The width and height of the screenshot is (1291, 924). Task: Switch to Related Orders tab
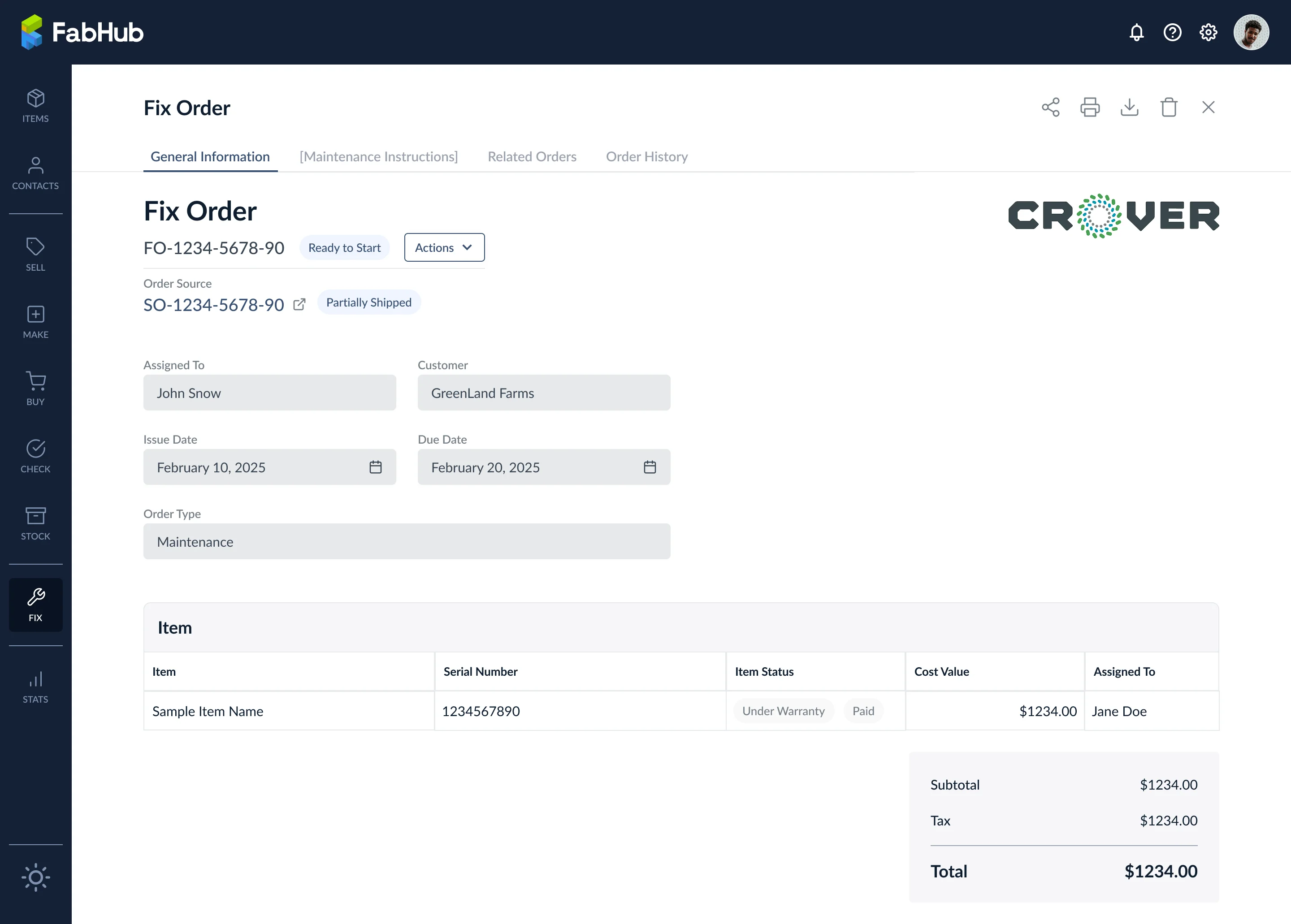(532, 156)
